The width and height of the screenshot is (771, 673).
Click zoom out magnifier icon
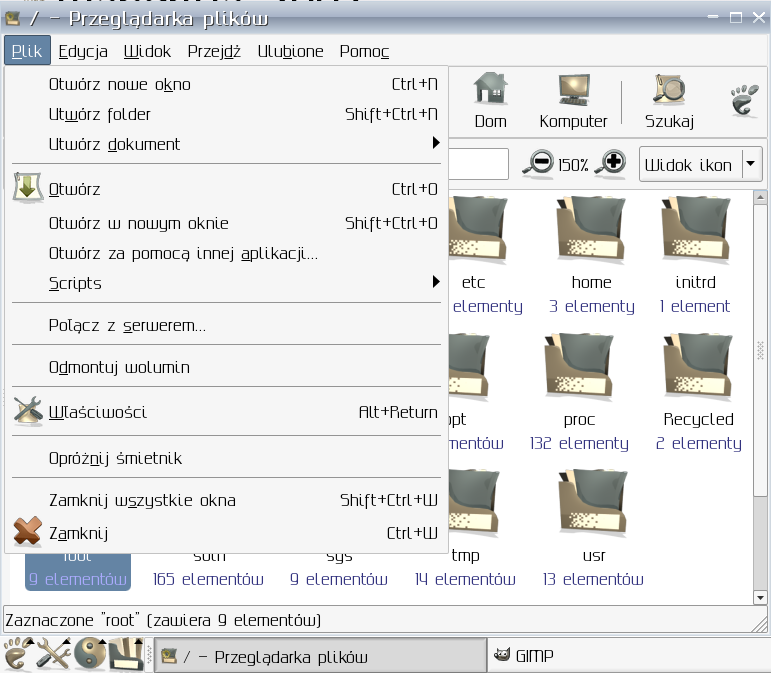coord(541,164)
